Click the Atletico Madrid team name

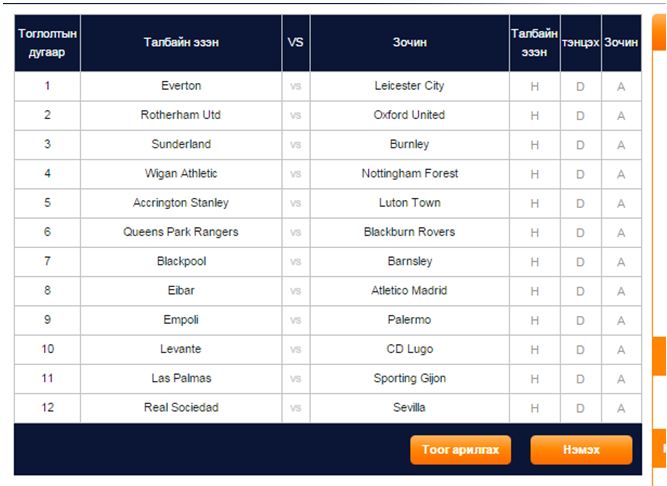(x=409, y=290)
